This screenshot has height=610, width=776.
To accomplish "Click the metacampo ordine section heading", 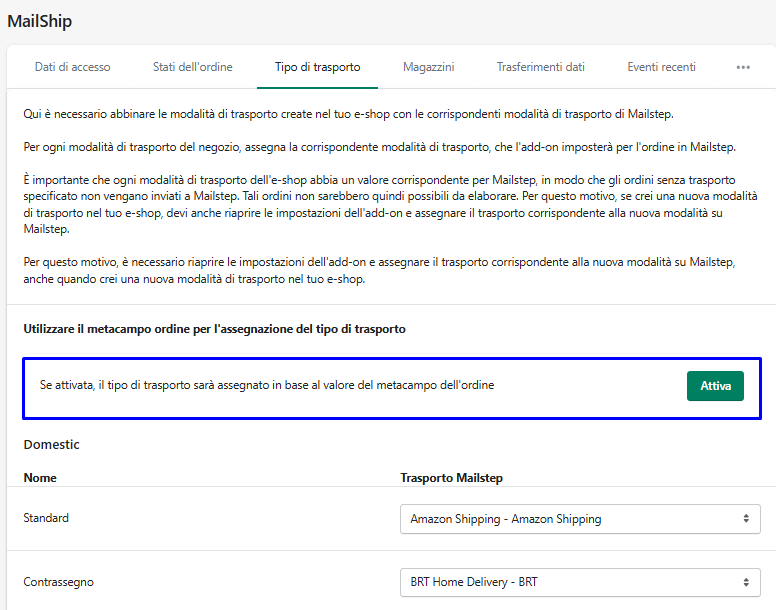I will 215,329.
